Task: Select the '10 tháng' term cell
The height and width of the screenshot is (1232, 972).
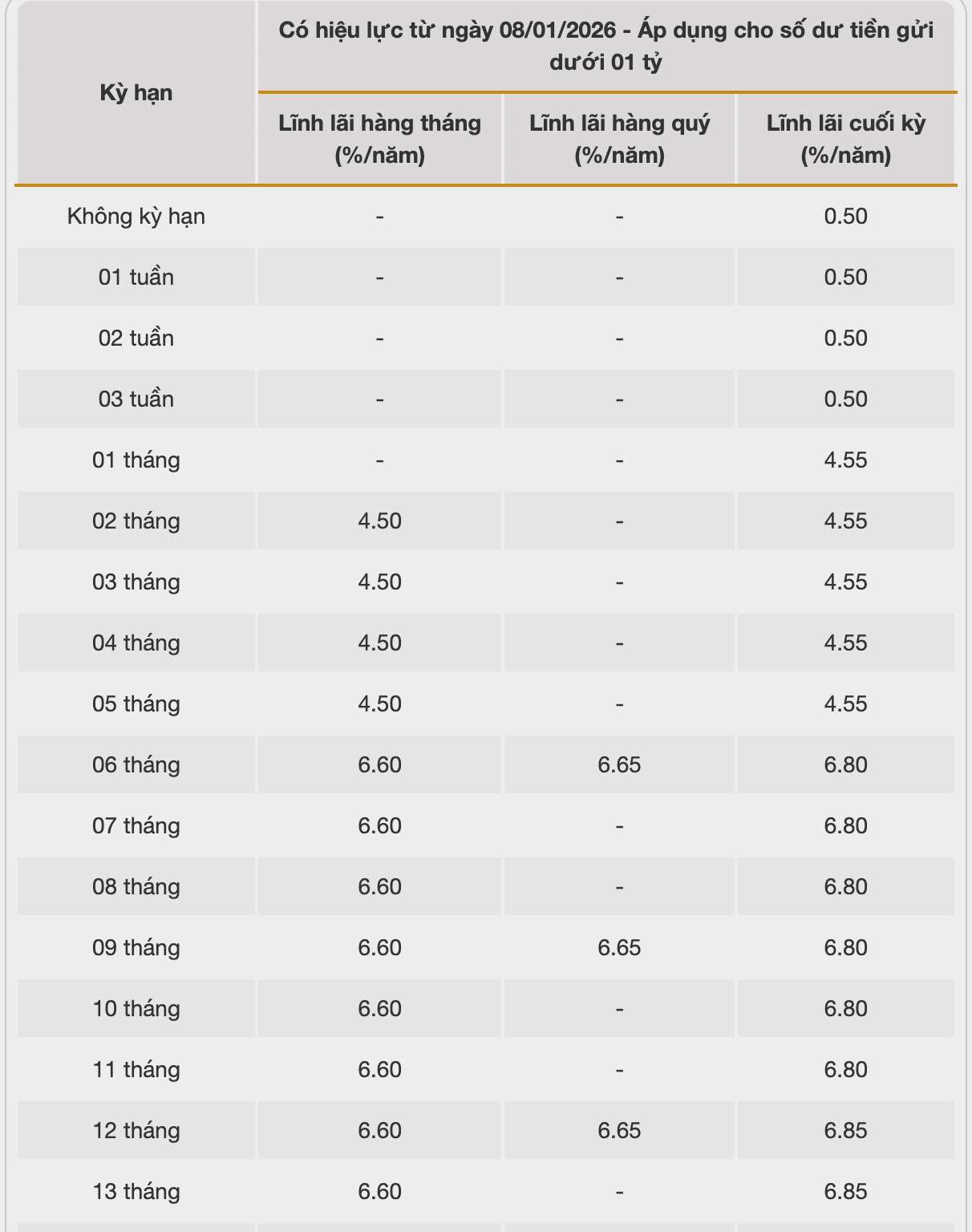Action: (x=136, y=1009)
